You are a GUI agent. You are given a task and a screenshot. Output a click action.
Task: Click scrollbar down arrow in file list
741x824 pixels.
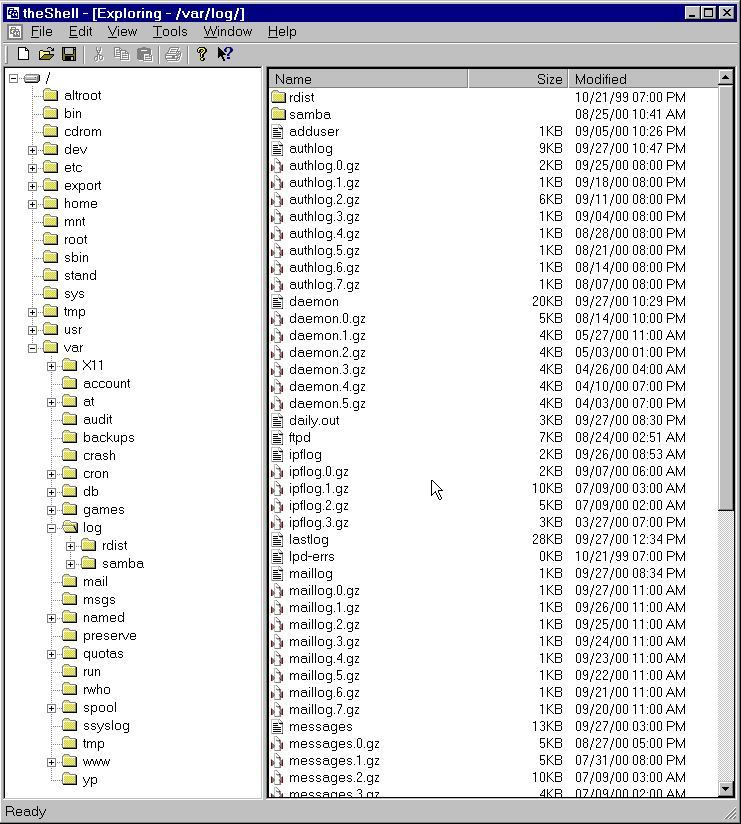tap(726, 790)
